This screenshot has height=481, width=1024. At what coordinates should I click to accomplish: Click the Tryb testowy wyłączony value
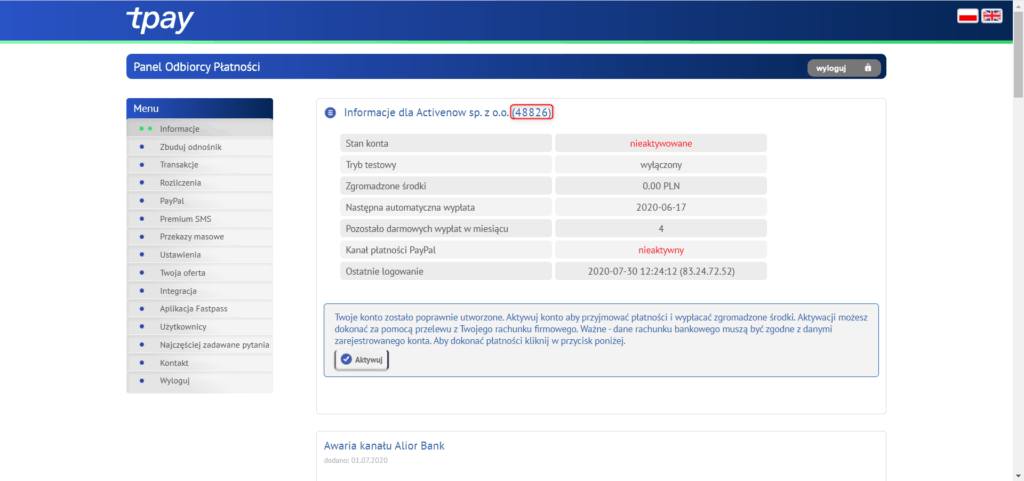pos(661,164)
